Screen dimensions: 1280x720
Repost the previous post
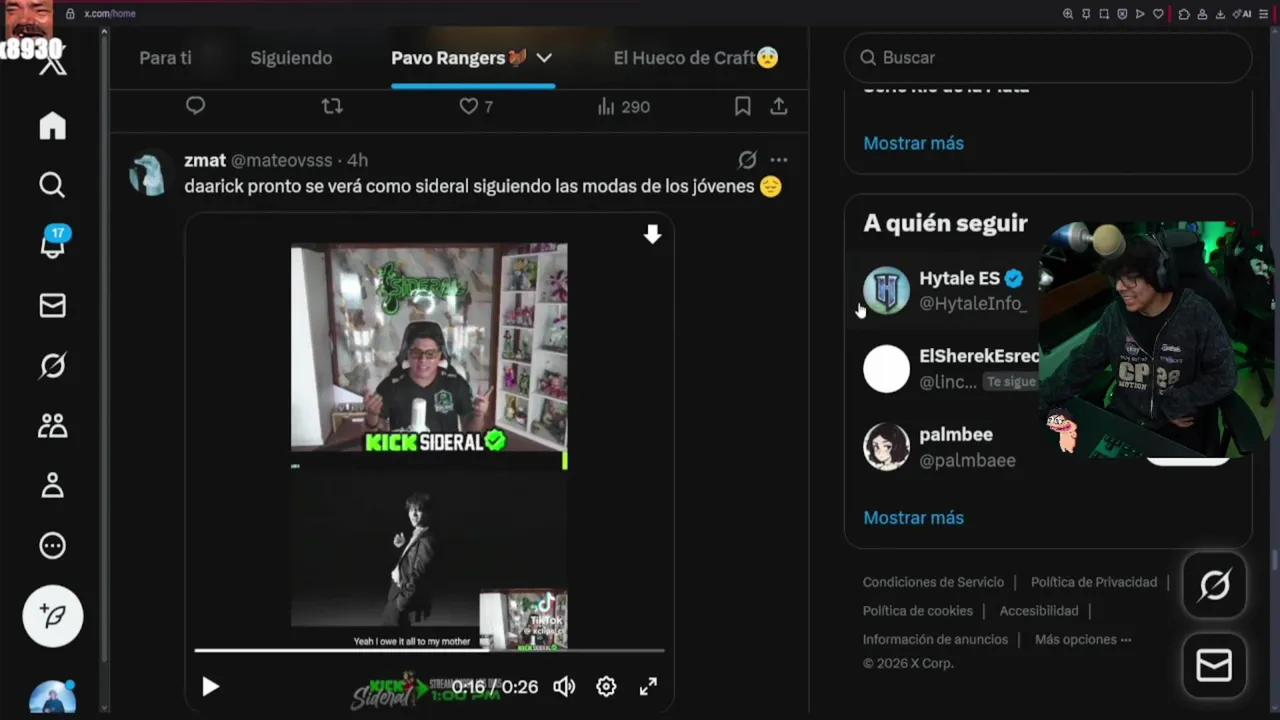332,106
